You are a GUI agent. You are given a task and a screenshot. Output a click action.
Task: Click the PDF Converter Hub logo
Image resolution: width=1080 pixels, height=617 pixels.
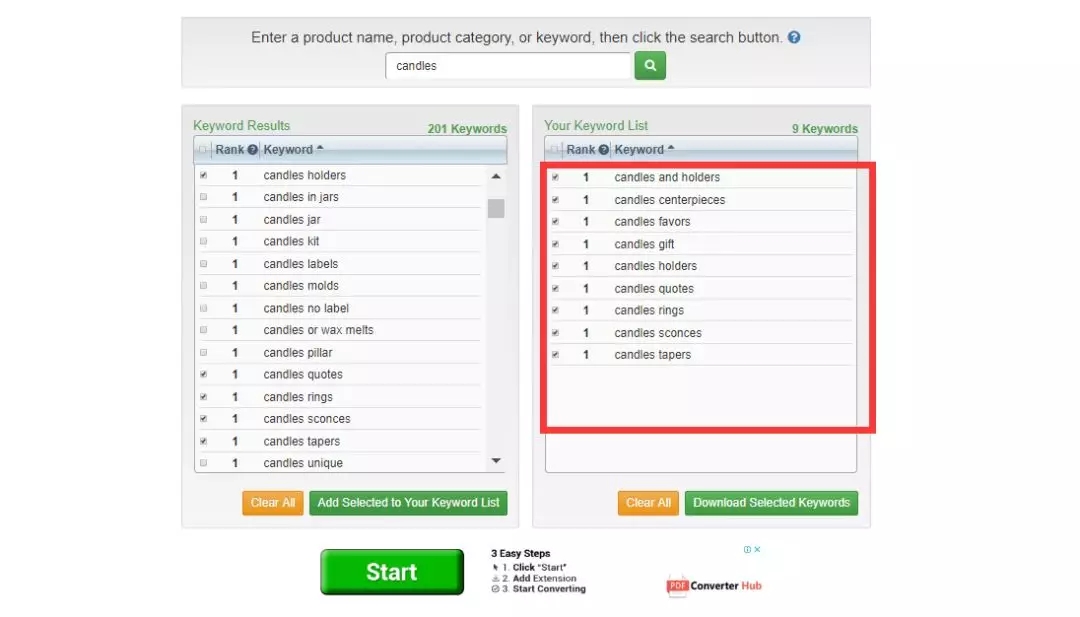(714, 585)
